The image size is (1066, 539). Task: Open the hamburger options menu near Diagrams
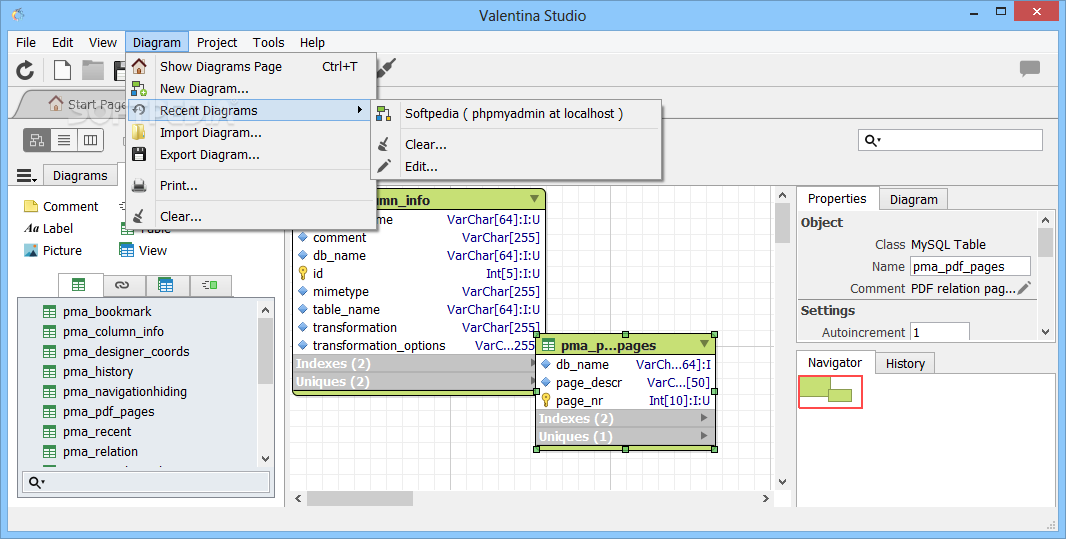(x=27, y=176)
